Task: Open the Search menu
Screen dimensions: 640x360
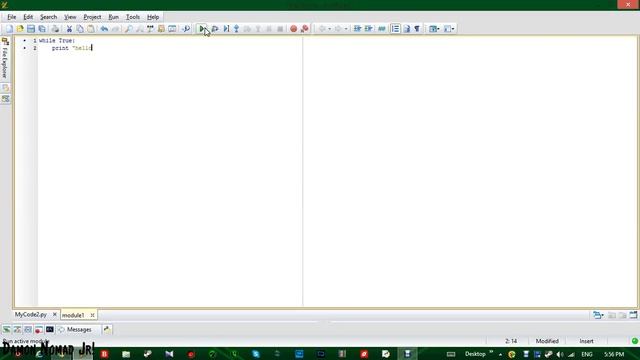Action: [x=48, y=17]
